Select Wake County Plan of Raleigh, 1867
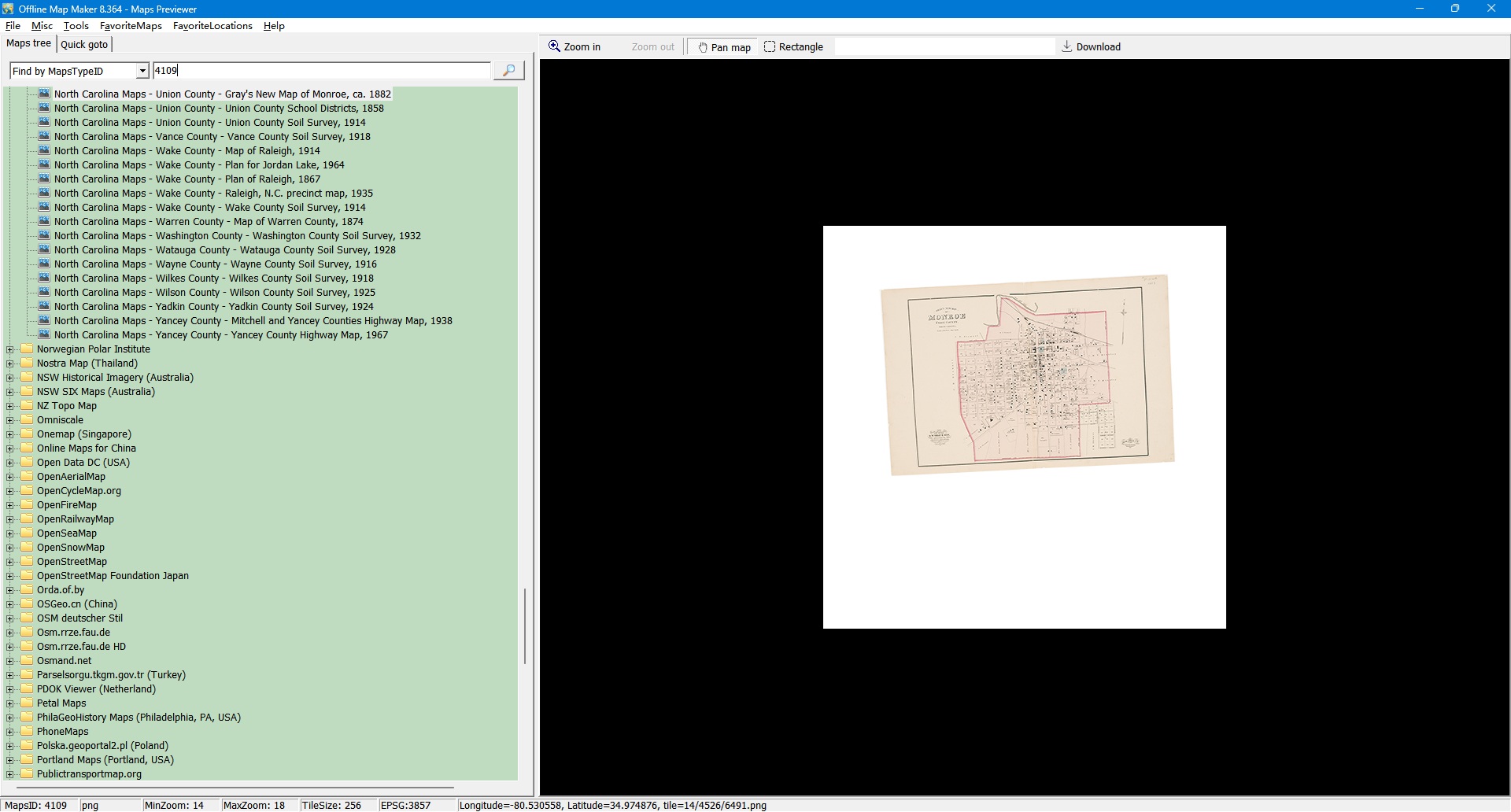Image resolution: width=1511 pixels, height=812 pixels. [187, 179]
